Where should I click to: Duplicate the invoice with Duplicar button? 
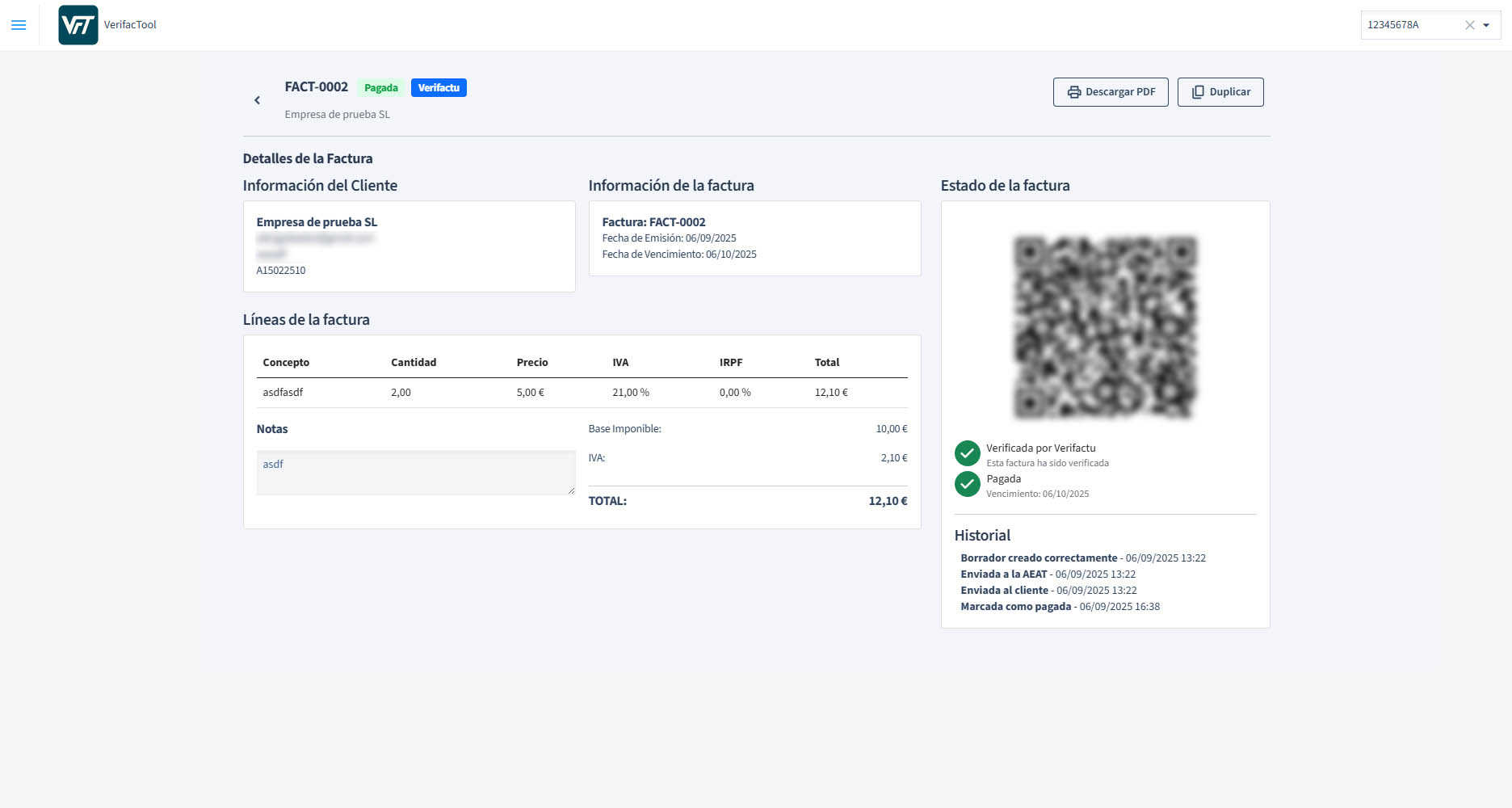pyautogui.click(x=1220, y=92)
